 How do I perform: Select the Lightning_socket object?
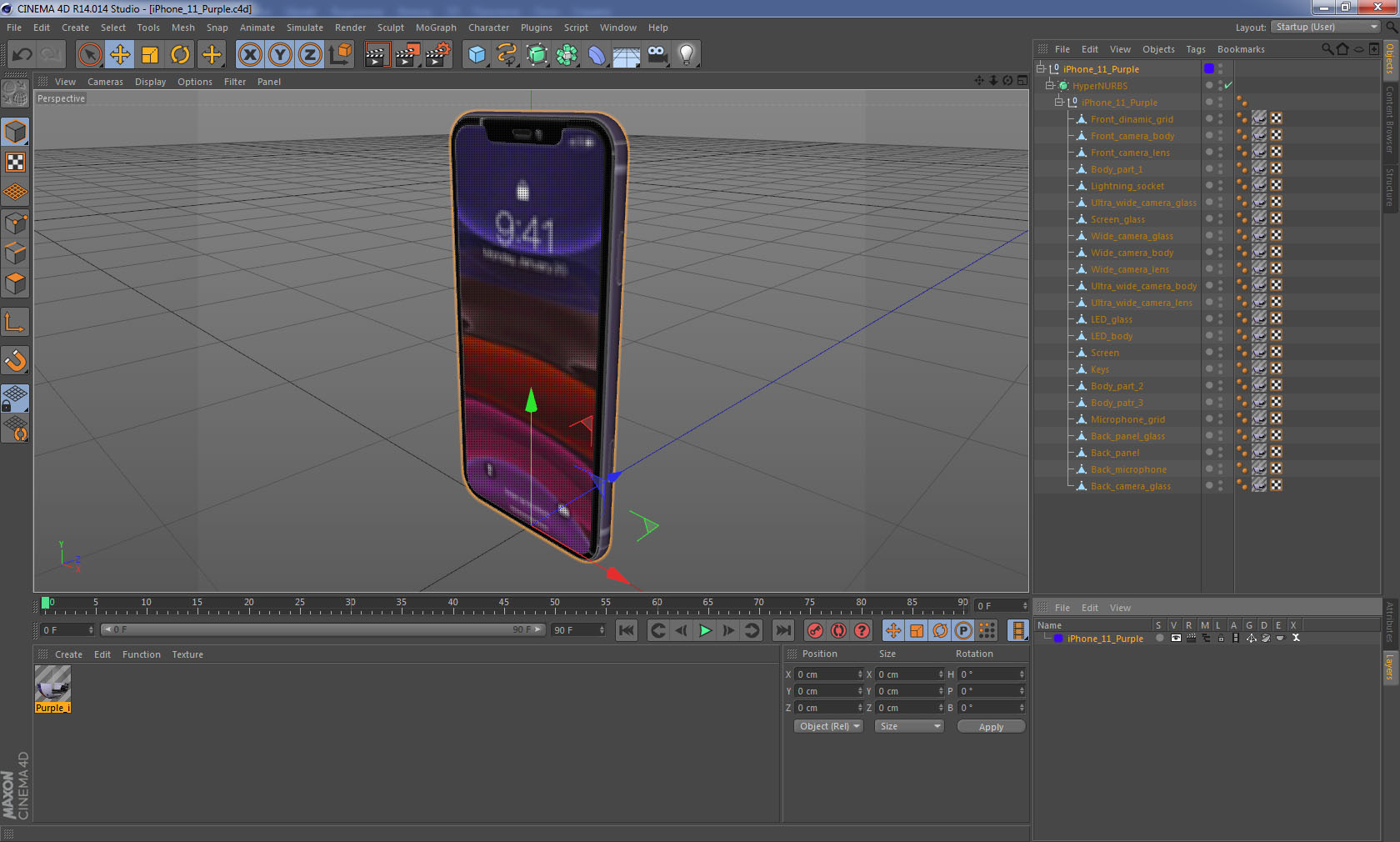tap(1127, 186)
